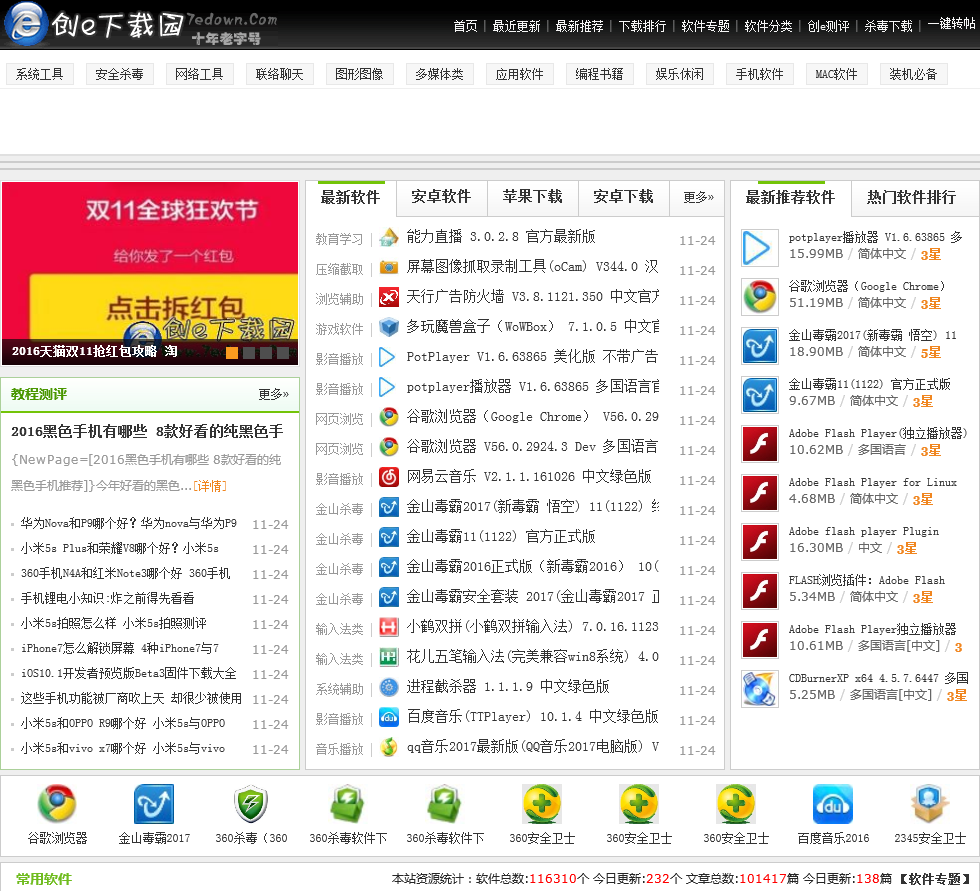Screen dimensions: 980x891
Task: Open the 手机软件 category button
Action: point(759,74)
